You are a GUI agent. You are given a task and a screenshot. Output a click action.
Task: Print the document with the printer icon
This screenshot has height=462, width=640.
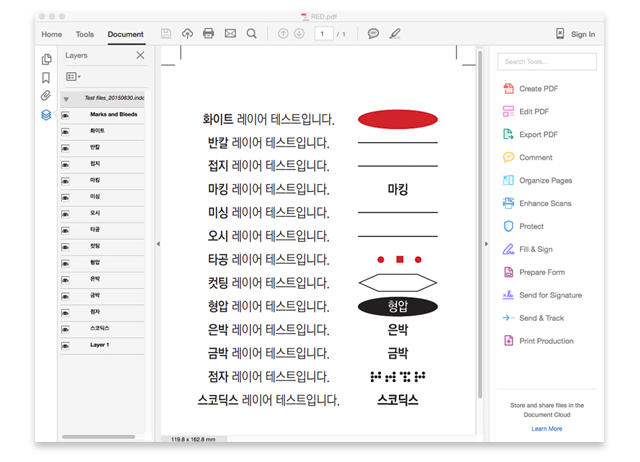[x=209, y=33]
